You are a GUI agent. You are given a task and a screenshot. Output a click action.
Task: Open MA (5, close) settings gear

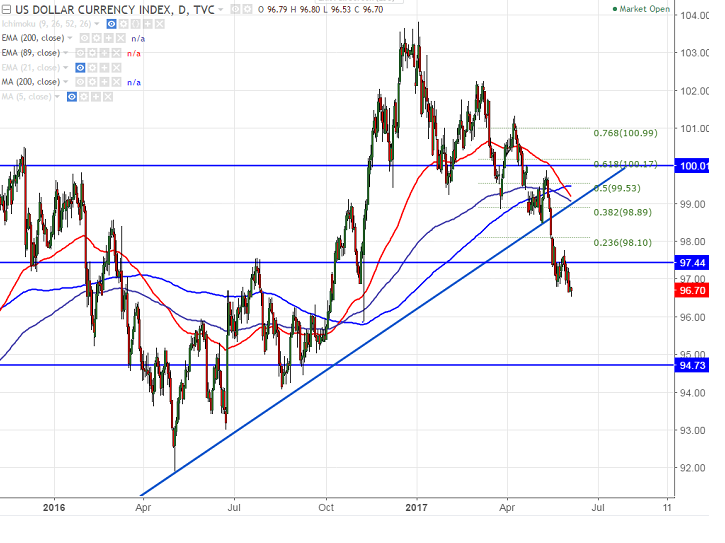[x=84, y=97]
